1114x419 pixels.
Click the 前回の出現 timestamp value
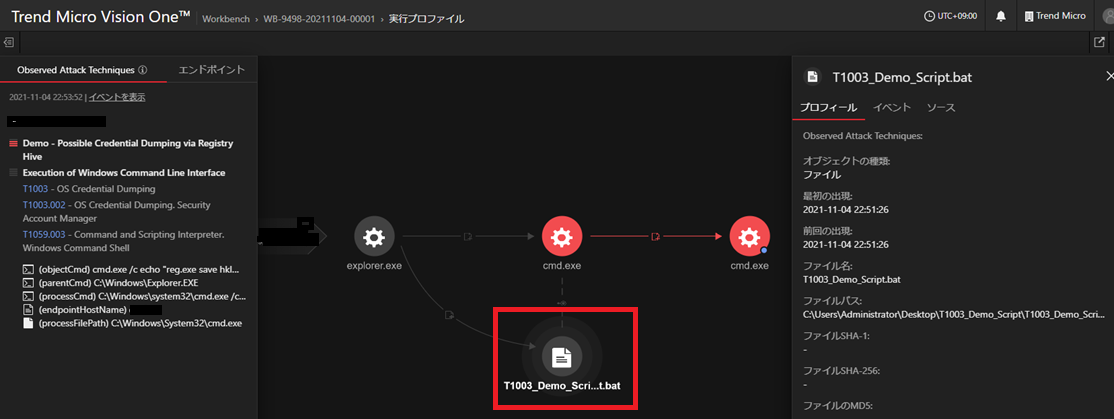click(845, 244)
